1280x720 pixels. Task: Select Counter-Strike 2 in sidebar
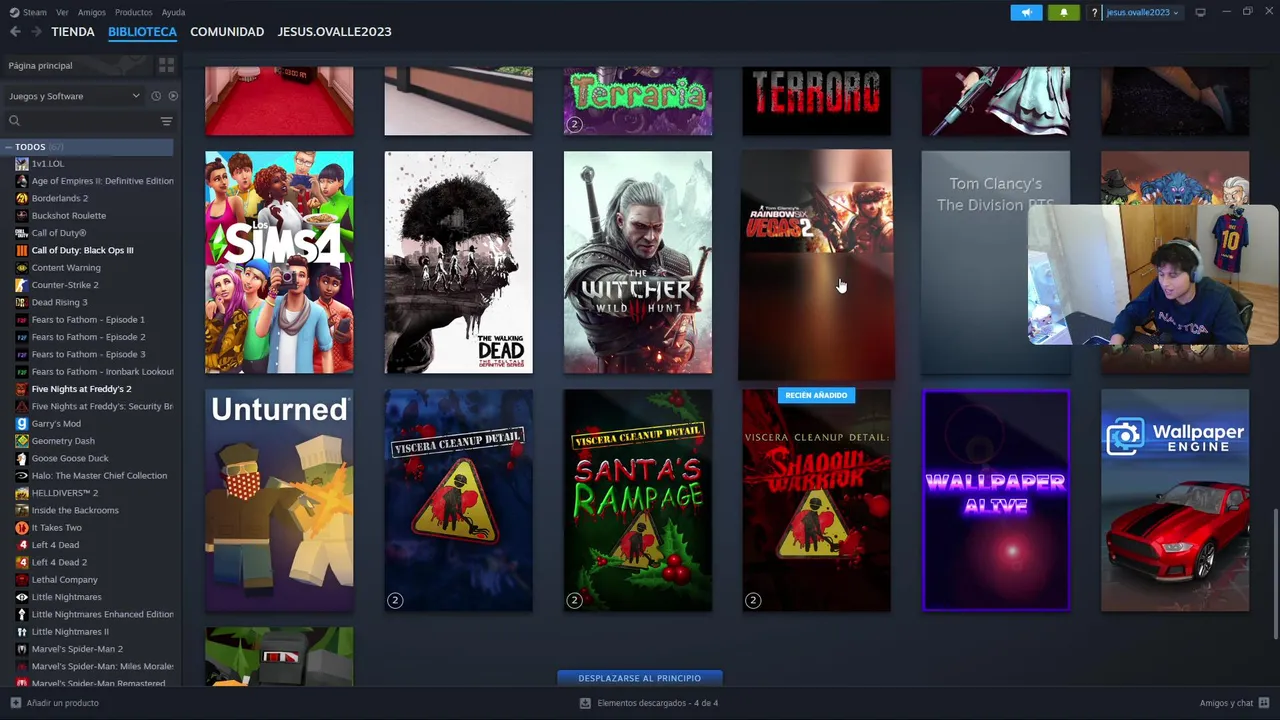(64, 285)
